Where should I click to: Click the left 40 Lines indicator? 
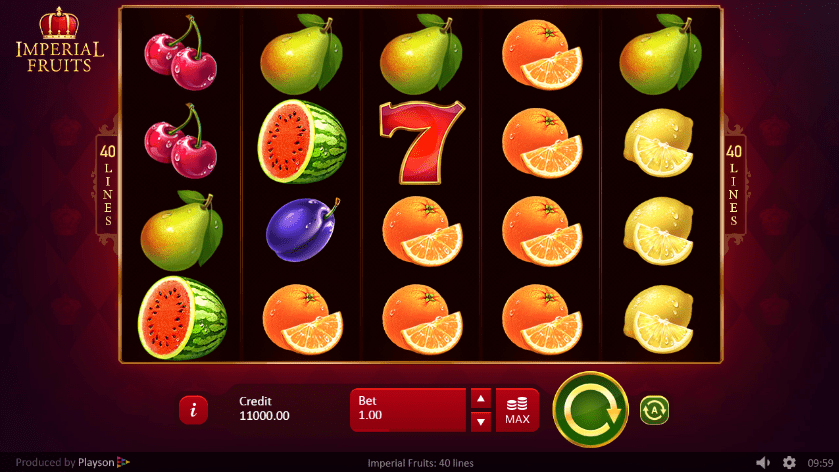point(107,185)
